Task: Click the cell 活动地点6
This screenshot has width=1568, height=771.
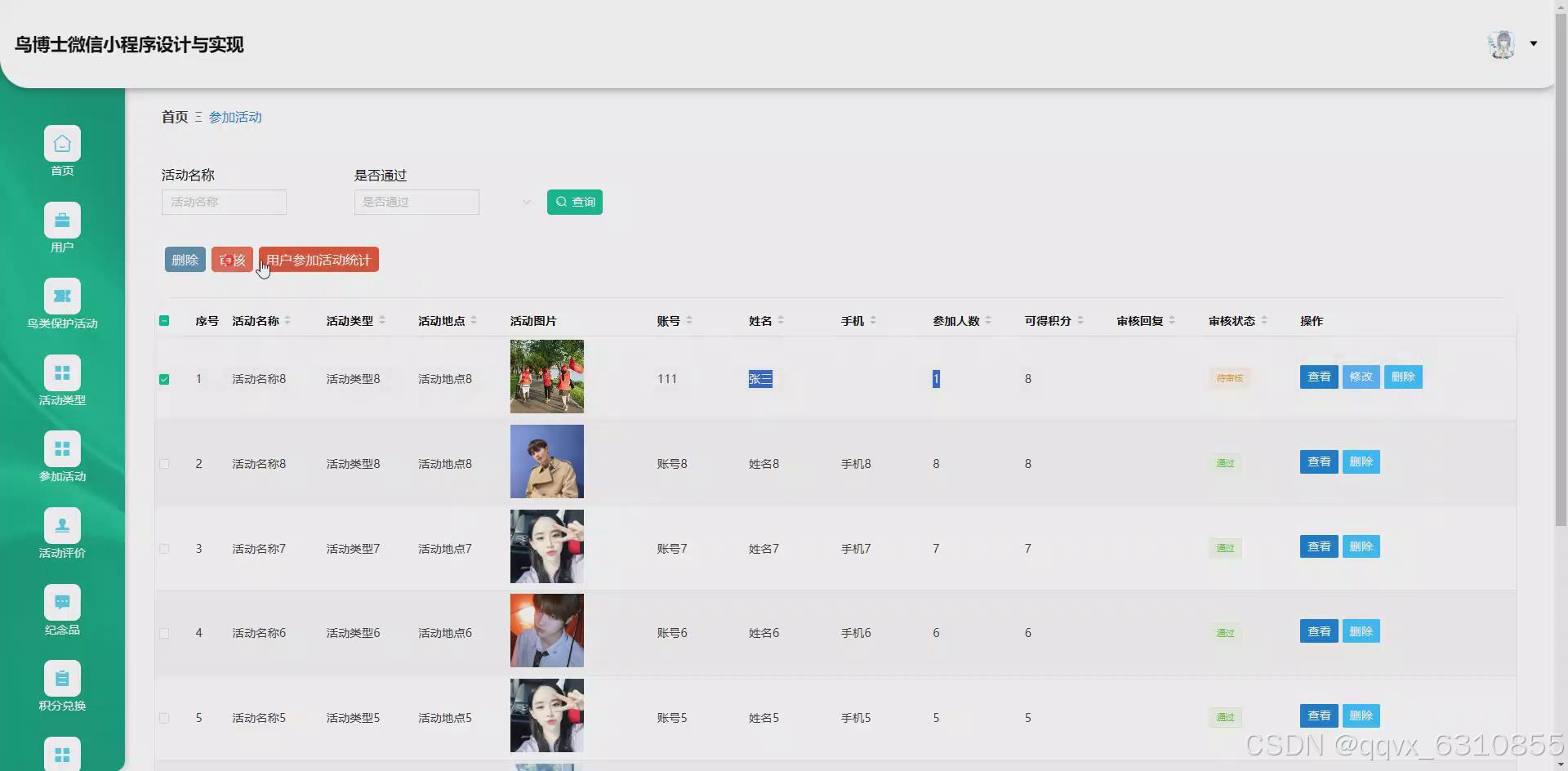Action: (x=445, y=633)
